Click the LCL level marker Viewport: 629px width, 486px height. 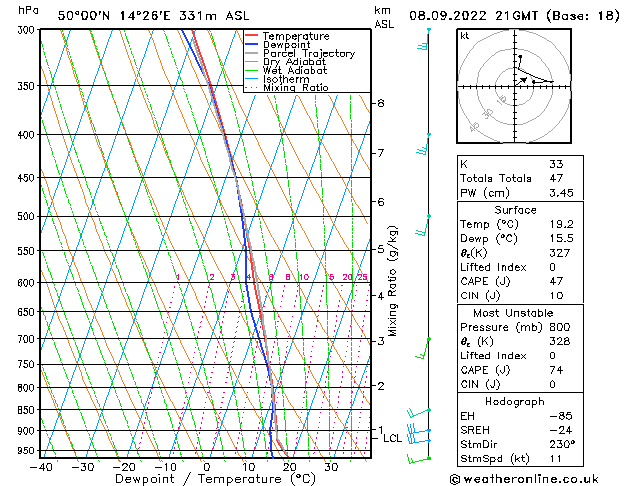[x=392, y=438]
